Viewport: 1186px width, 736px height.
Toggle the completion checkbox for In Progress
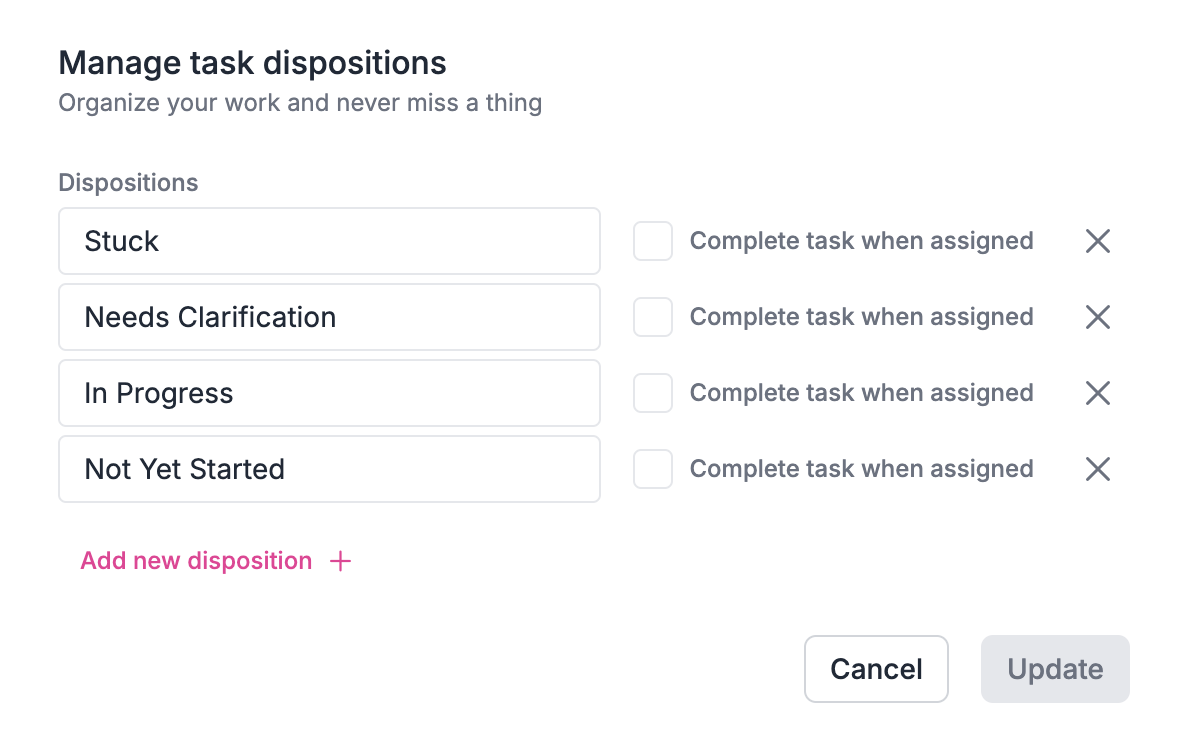[x=652, y=393]
